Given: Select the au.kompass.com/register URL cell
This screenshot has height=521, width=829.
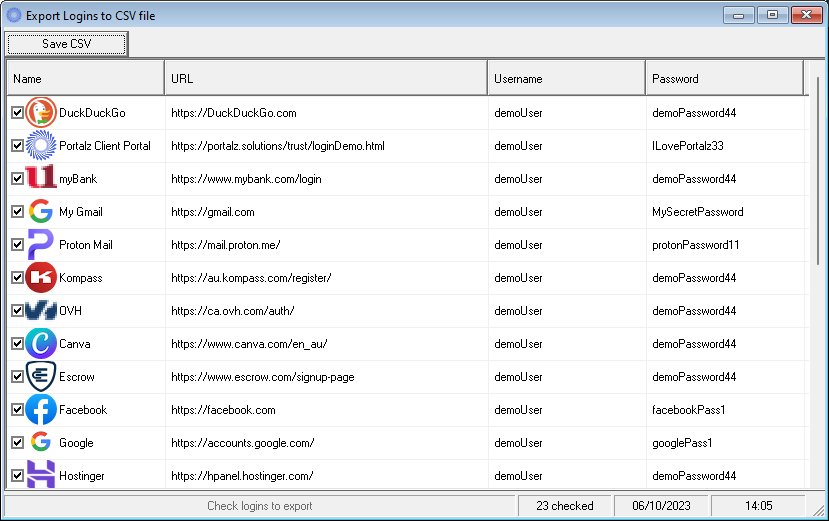Looking at the screenshot, I should click(326, 278).
